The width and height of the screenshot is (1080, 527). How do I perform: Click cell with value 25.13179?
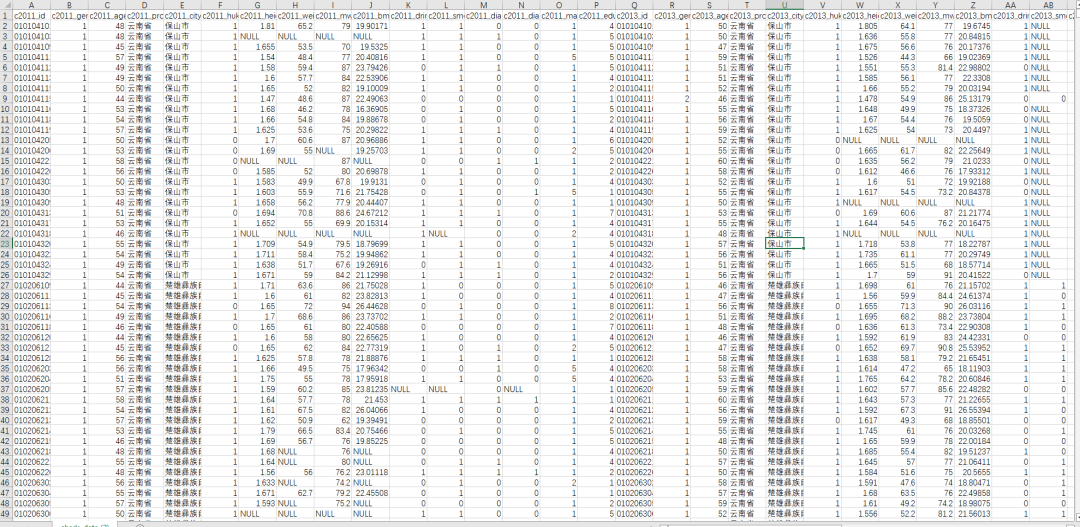click(973, 98)
